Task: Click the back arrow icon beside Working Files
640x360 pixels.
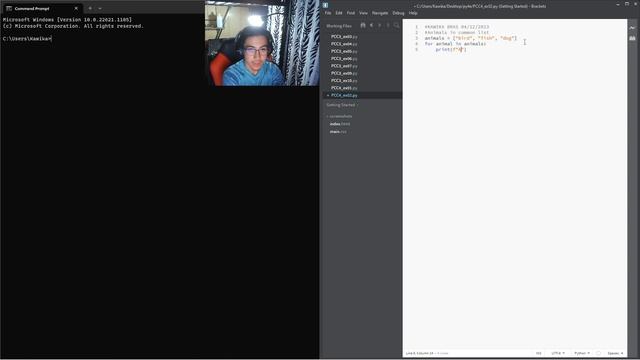Action: 371,25
